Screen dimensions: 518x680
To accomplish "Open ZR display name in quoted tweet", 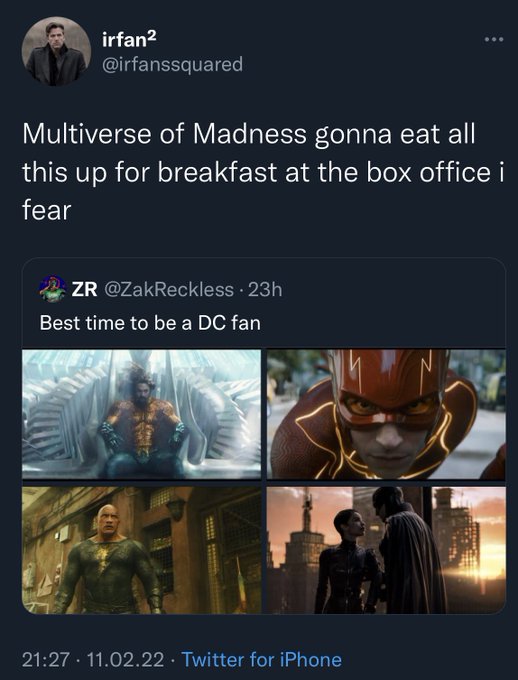I will pos(85,289).
